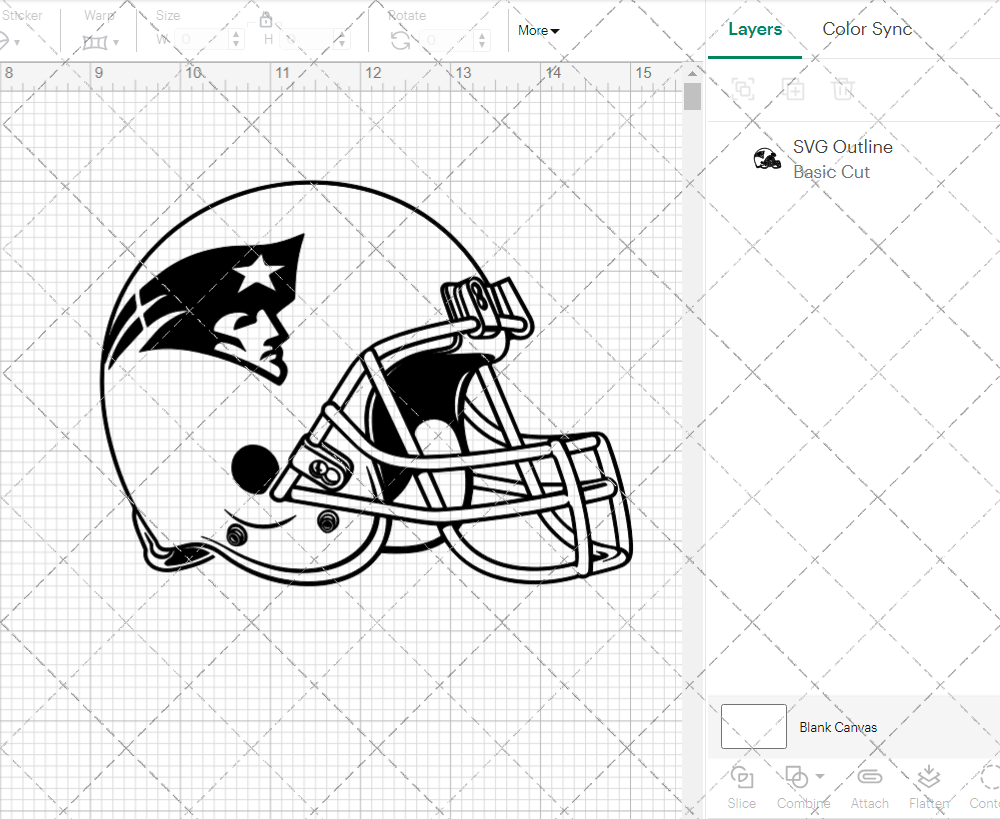Select the Blank Canvas swatch
The height and width of the screenshot is (819, 1000).
tap(753, 727)
